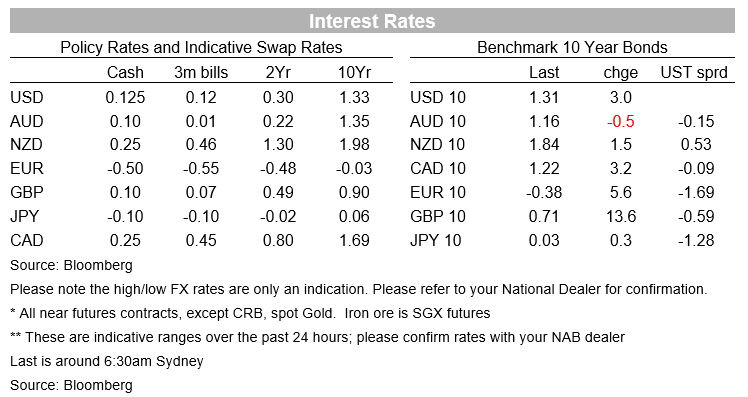Click the Last is around 6:30am Sydney note

tap(106, 361)
